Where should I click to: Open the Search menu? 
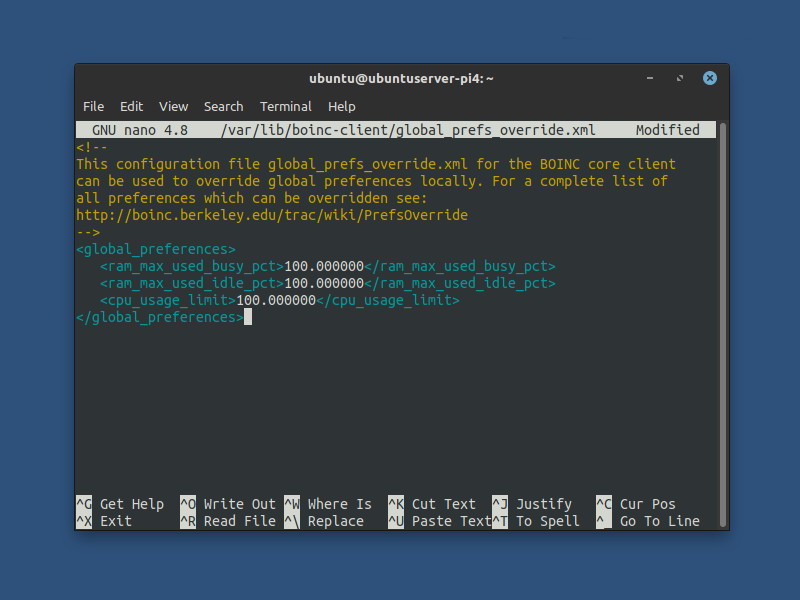[223, 107]
